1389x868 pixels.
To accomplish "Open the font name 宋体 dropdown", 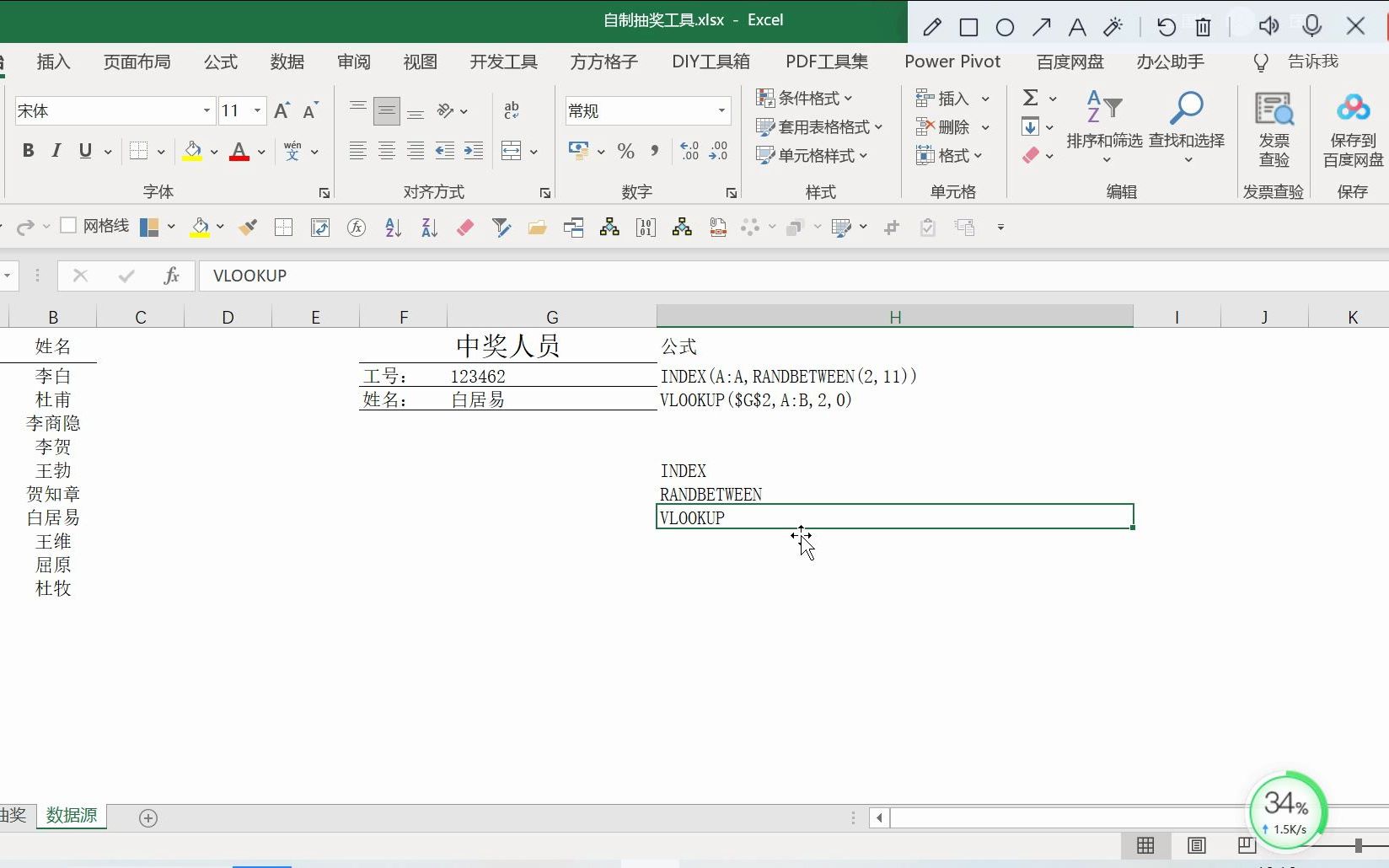I will (x=206, y=110).
